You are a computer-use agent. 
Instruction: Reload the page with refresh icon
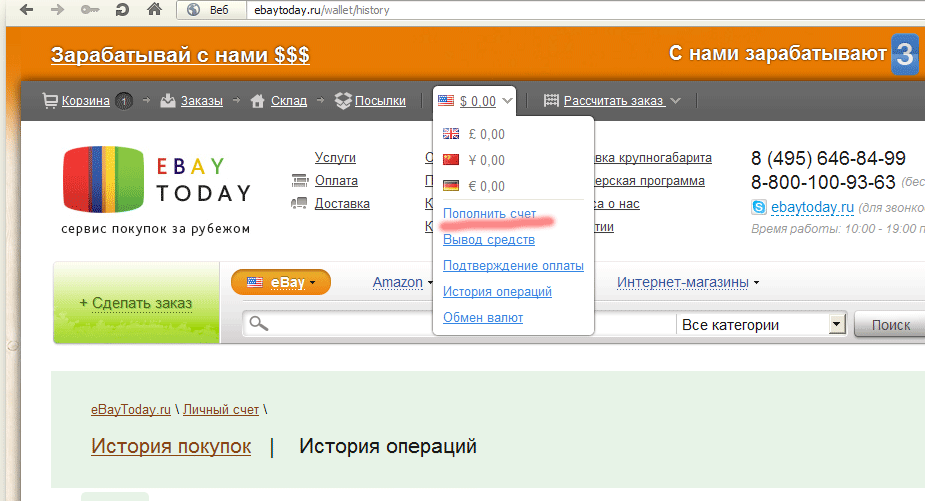[122, 9]
